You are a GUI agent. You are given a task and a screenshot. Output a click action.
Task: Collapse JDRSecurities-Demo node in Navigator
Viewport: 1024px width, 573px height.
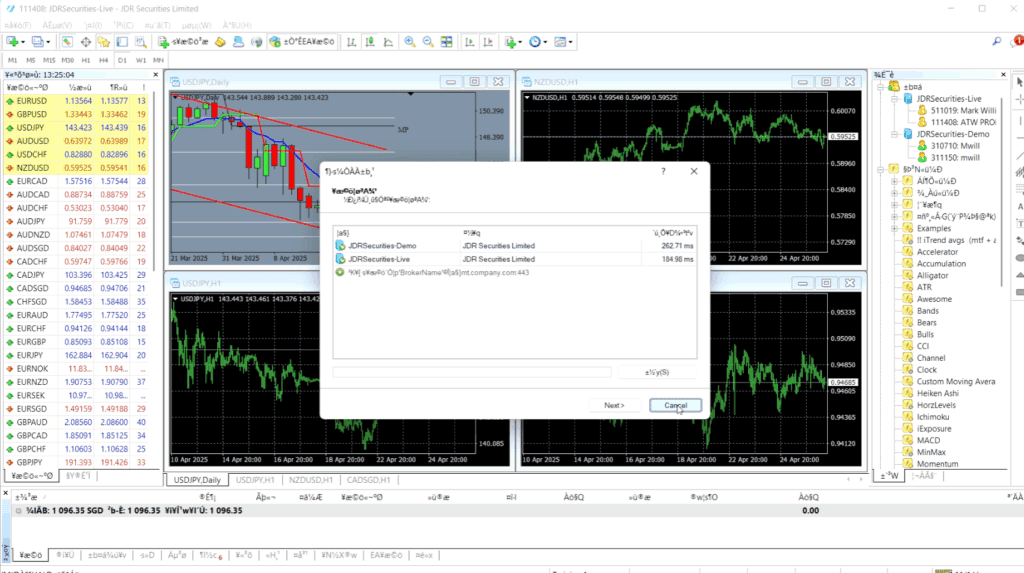895,134
